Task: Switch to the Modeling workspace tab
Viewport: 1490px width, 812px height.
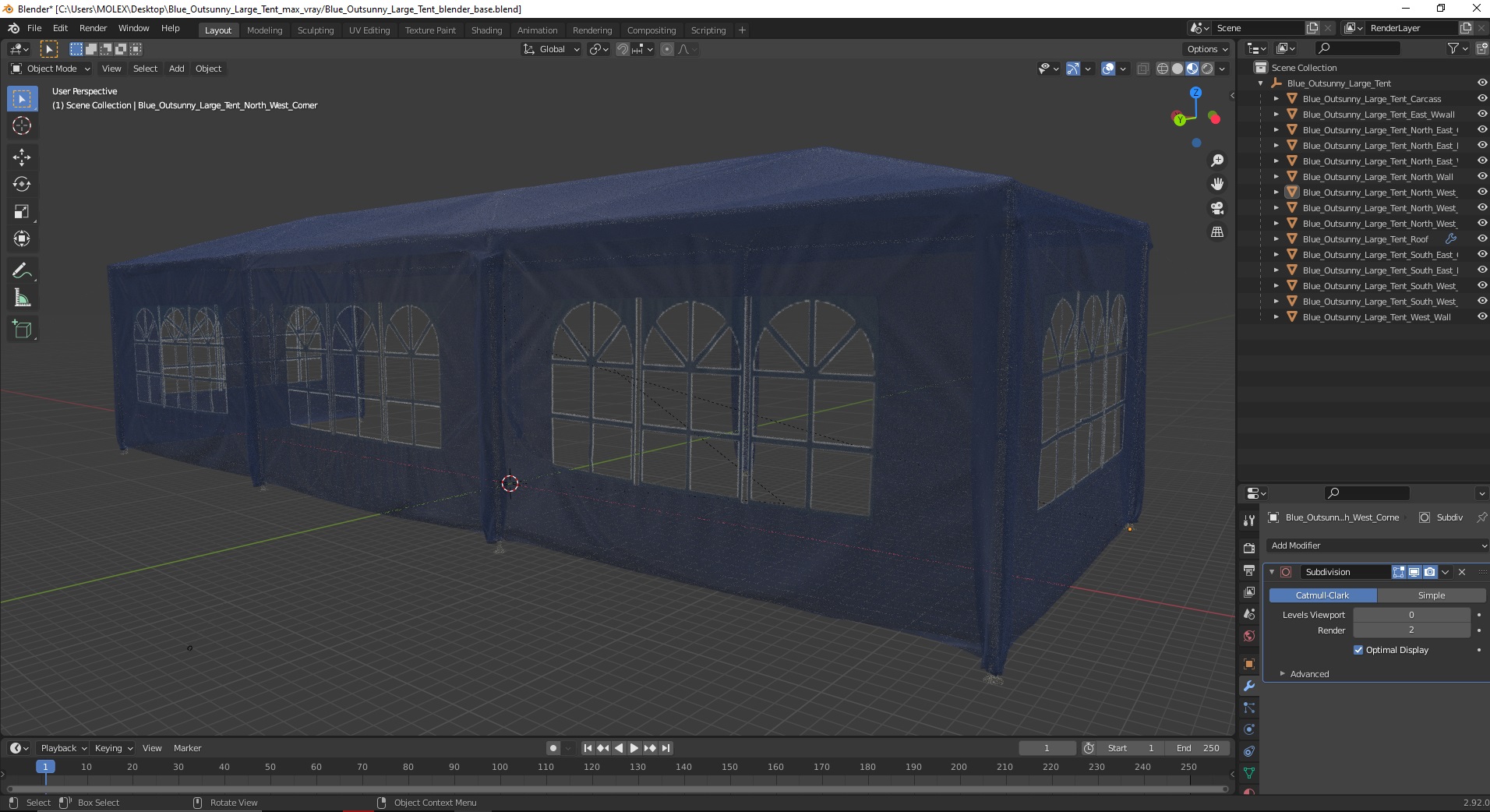Action: coord(264,30)
